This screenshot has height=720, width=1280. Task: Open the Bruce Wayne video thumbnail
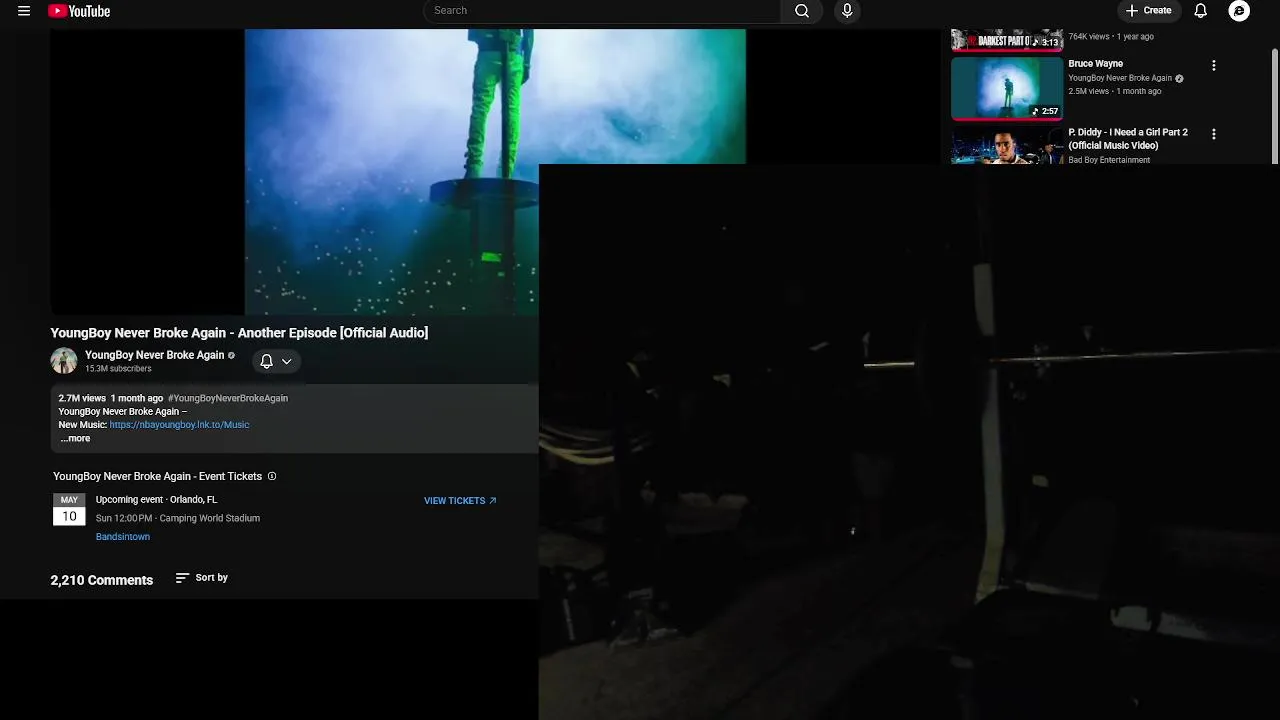(1007, 88)
